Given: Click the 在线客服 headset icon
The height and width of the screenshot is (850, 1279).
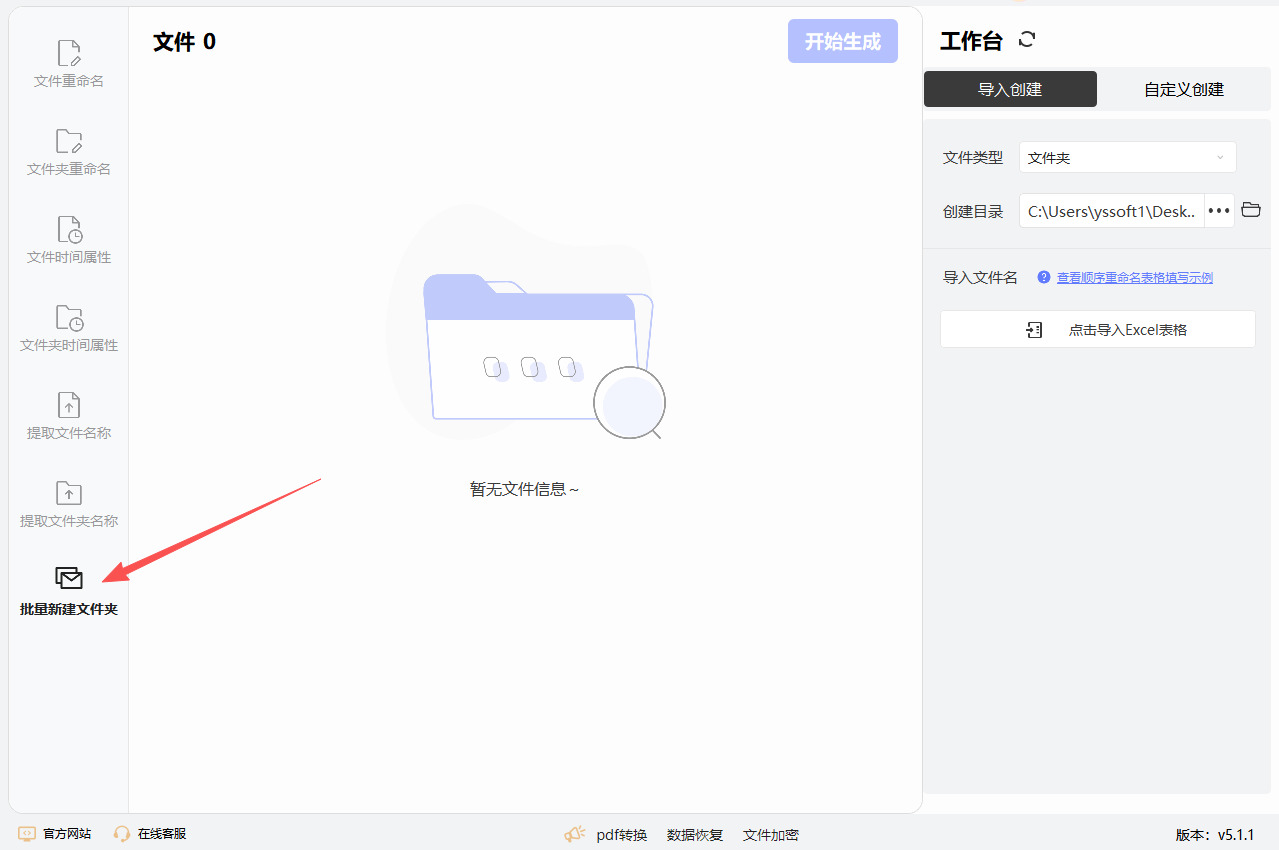Looking at the screenshot, I should click(x=122, y=833).
